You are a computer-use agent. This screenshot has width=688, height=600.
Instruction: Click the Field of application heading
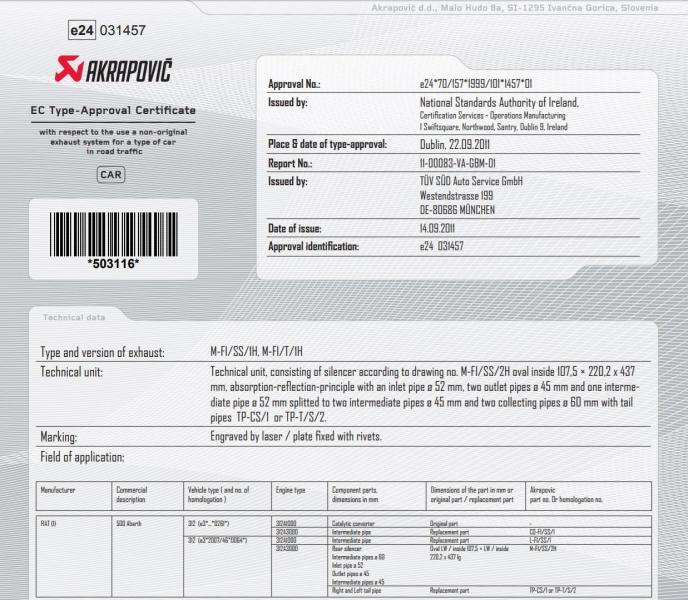coord(82,457)
